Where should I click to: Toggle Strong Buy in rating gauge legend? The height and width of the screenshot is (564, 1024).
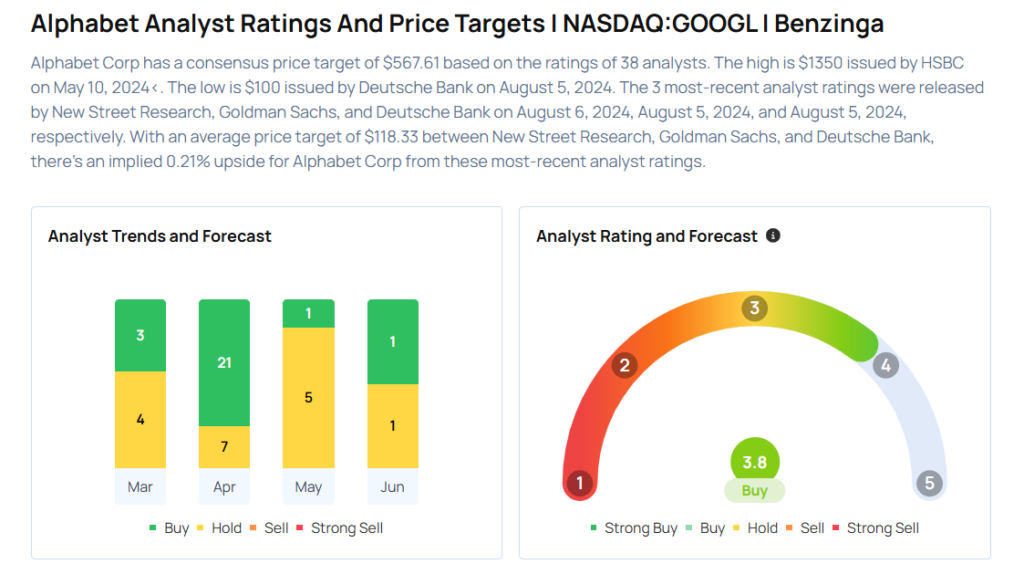pos(634,528)
